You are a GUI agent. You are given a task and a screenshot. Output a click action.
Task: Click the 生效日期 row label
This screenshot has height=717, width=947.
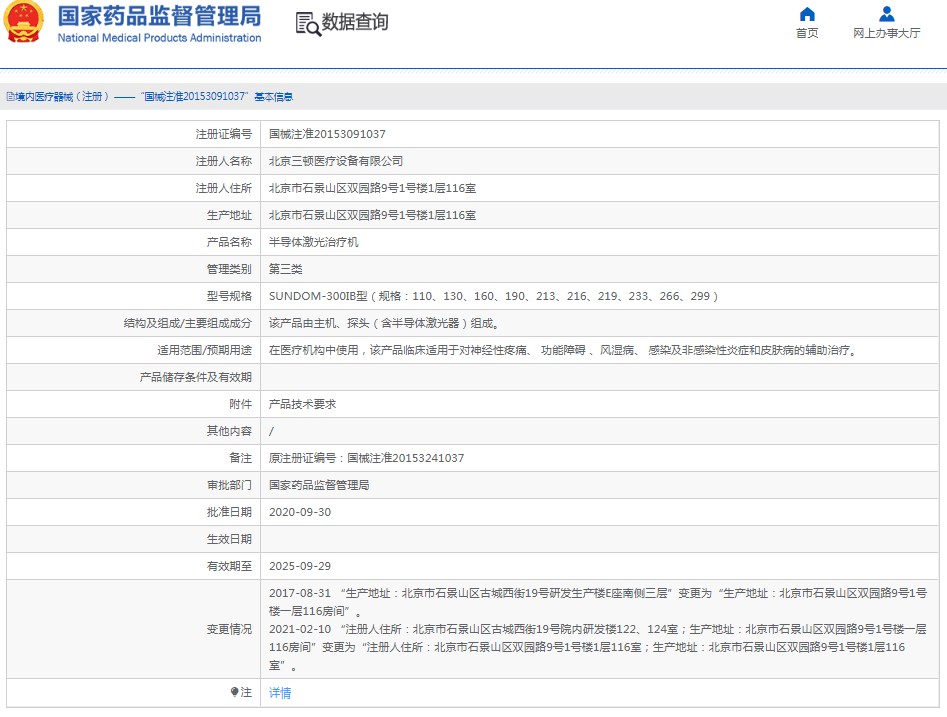pyautogui.click(x=229, y=539)
